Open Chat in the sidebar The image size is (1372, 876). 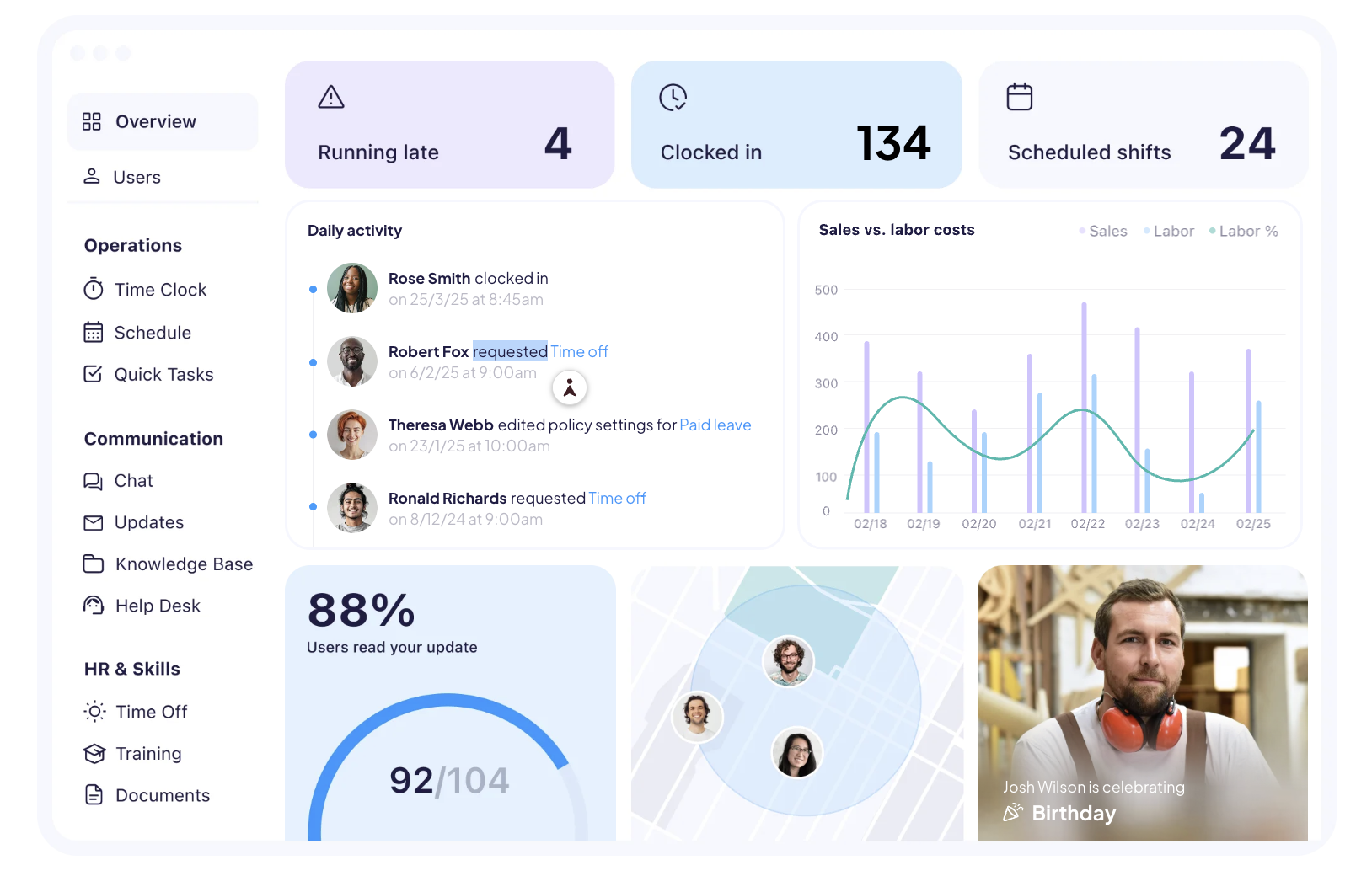click(x=133, y=481)
